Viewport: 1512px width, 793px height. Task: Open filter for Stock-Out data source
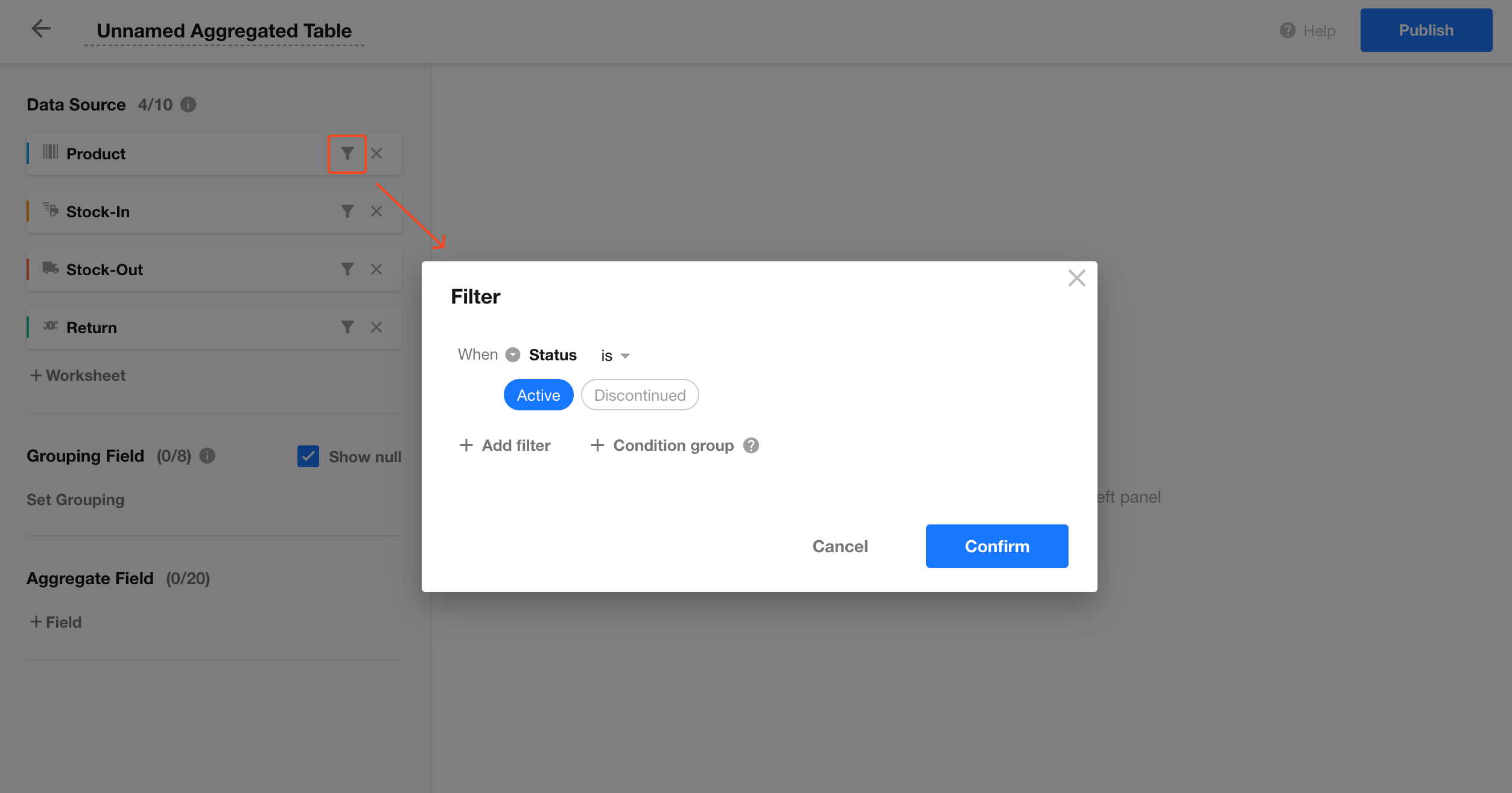point(347,269)
